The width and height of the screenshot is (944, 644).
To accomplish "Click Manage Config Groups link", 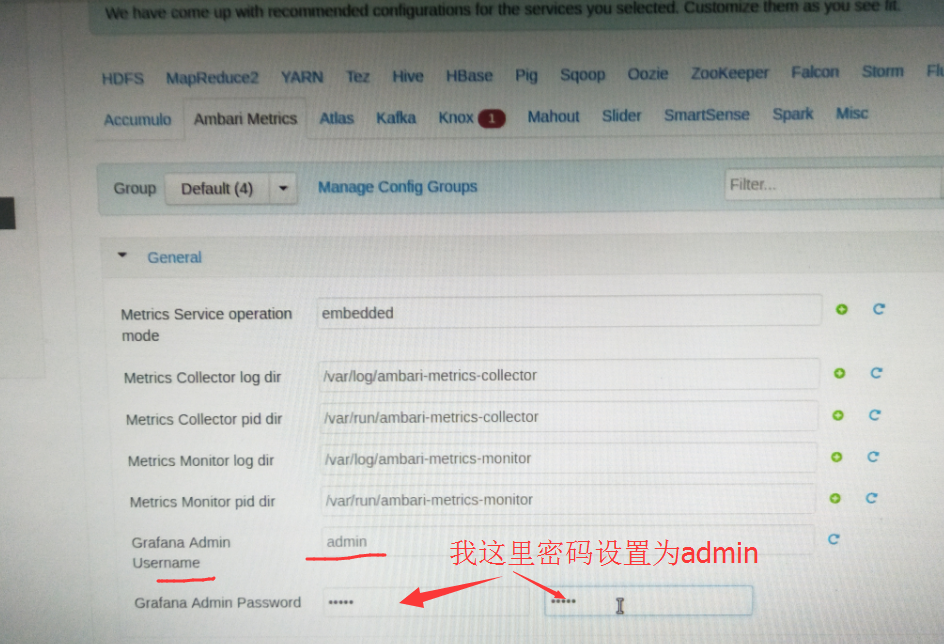I will 397,187.
